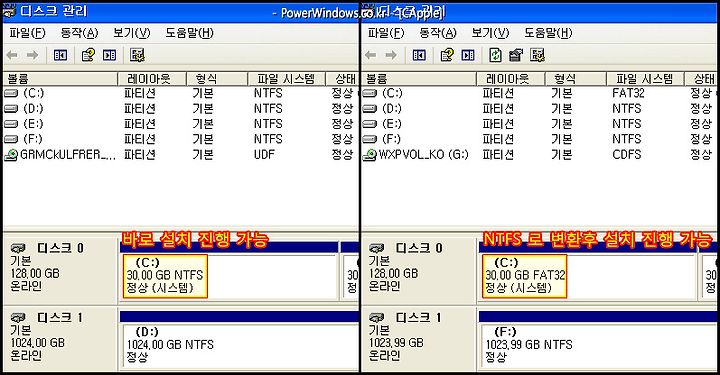Sort by 볼륨 column in right window

[419, 79]
